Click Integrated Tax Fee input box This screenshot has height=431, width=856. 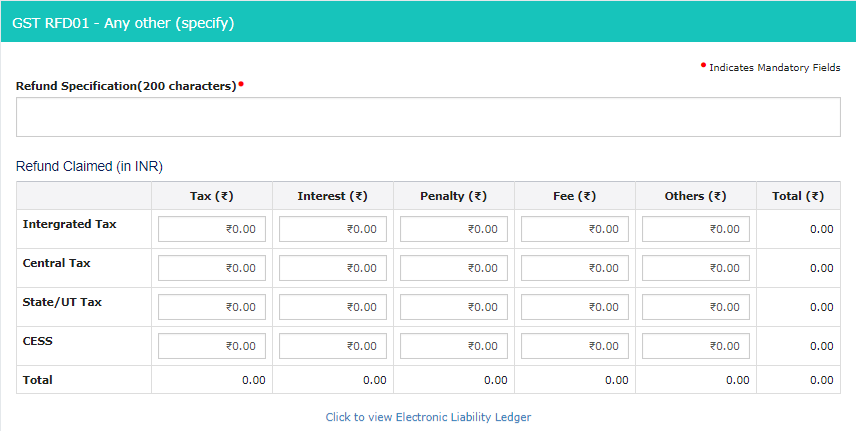pyautogui.click(x=575, y=229)
